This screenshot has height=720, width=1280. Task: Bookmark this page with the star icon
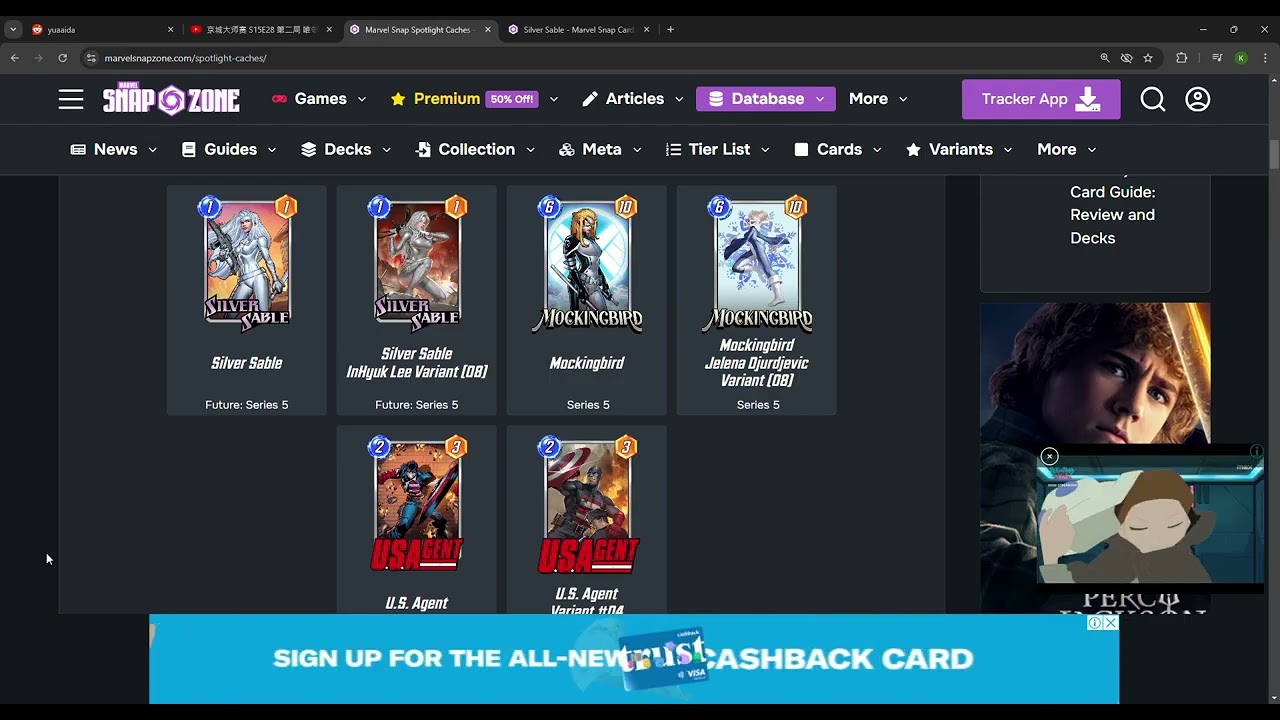point(1148,58)
